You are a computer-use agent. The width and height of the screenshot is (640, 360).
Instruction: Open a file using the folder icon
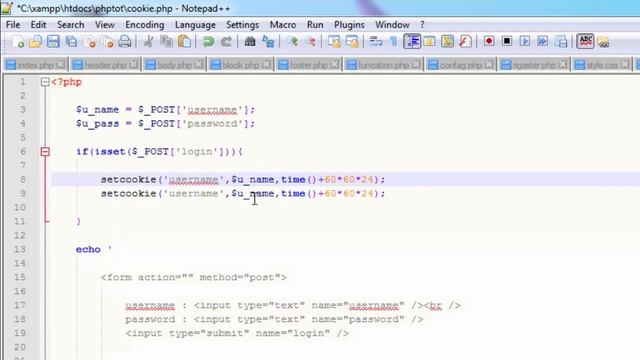pyautogui.click(x=36, y=42)
